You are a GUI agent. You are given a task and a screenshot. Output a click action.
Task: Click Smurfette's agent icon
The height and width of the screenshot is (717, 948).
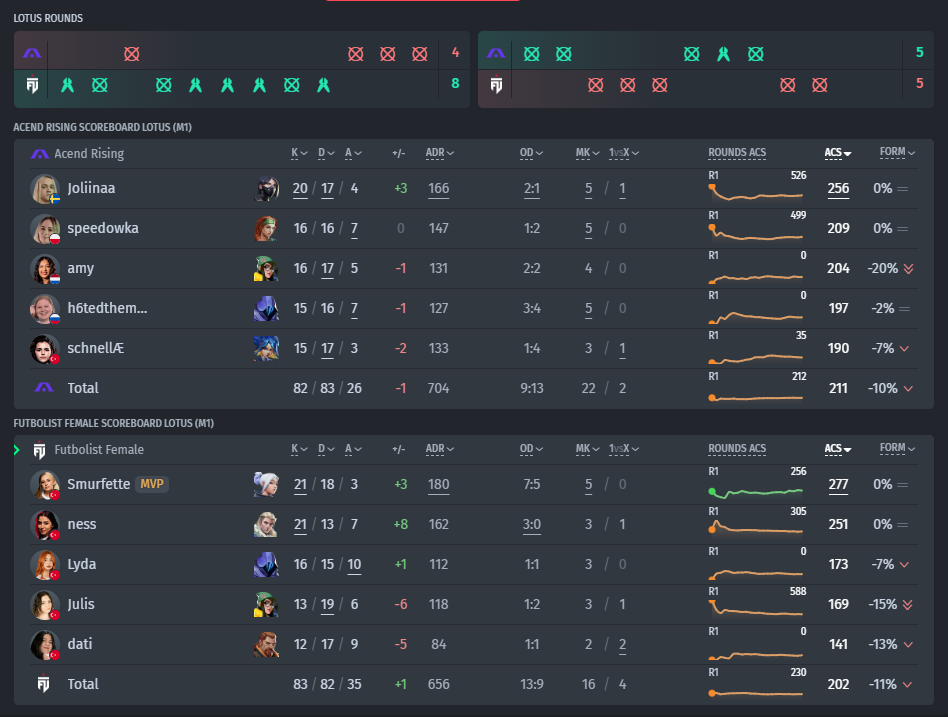click(266, 484)
